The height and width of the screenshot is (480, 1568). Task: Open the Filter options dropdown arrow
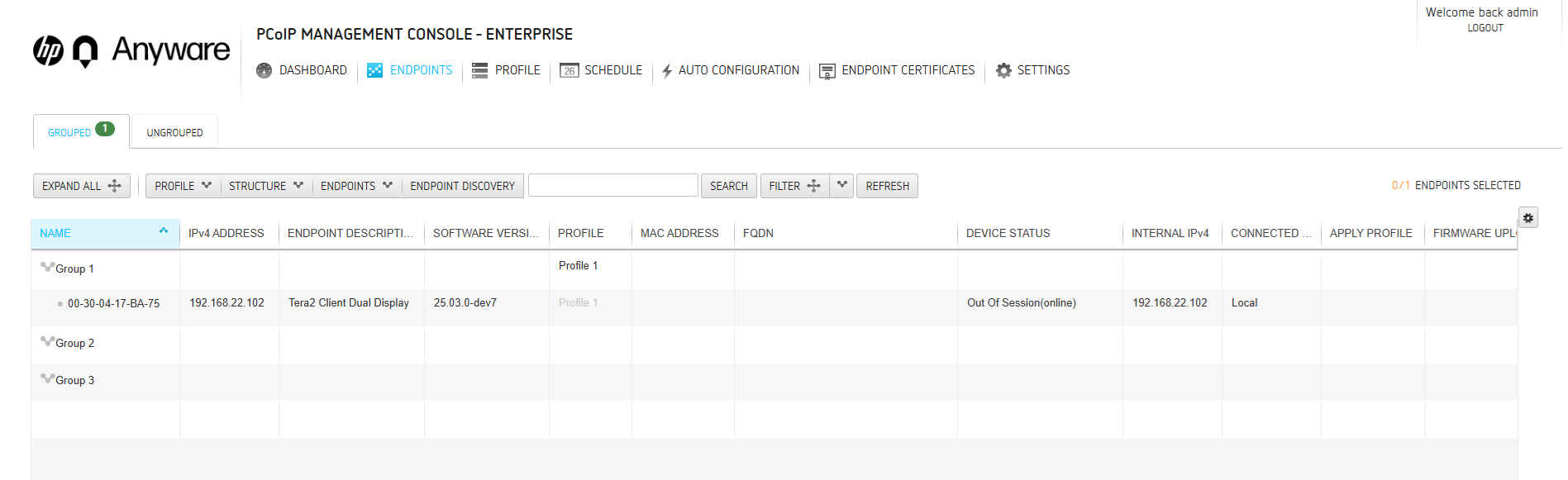(842, 185)
